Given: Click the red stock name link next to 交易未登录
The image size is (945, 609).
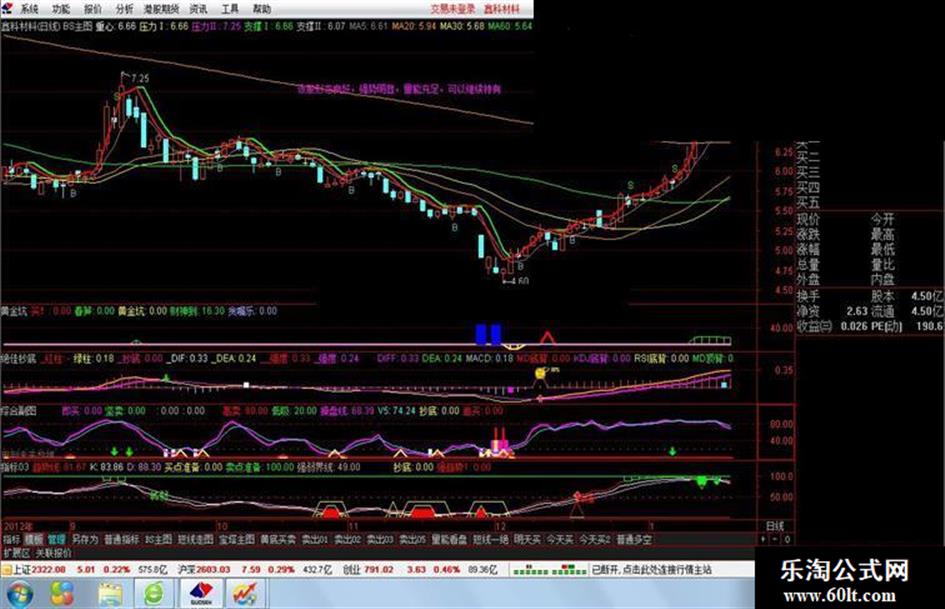Looking at the screenshot, I should 501,8.
